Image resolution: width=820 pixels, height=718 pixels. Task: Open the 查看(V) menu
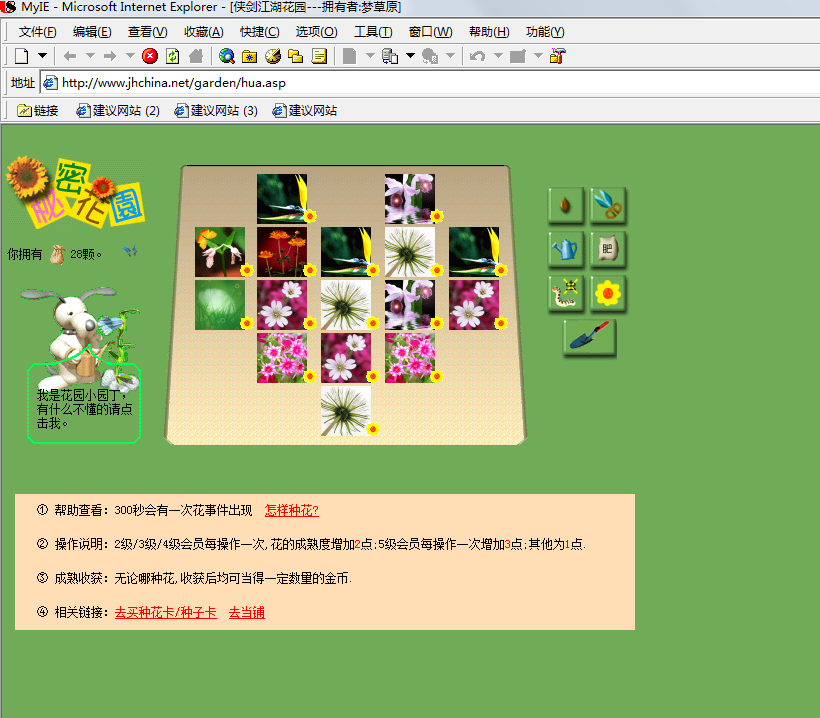(147, 32)
